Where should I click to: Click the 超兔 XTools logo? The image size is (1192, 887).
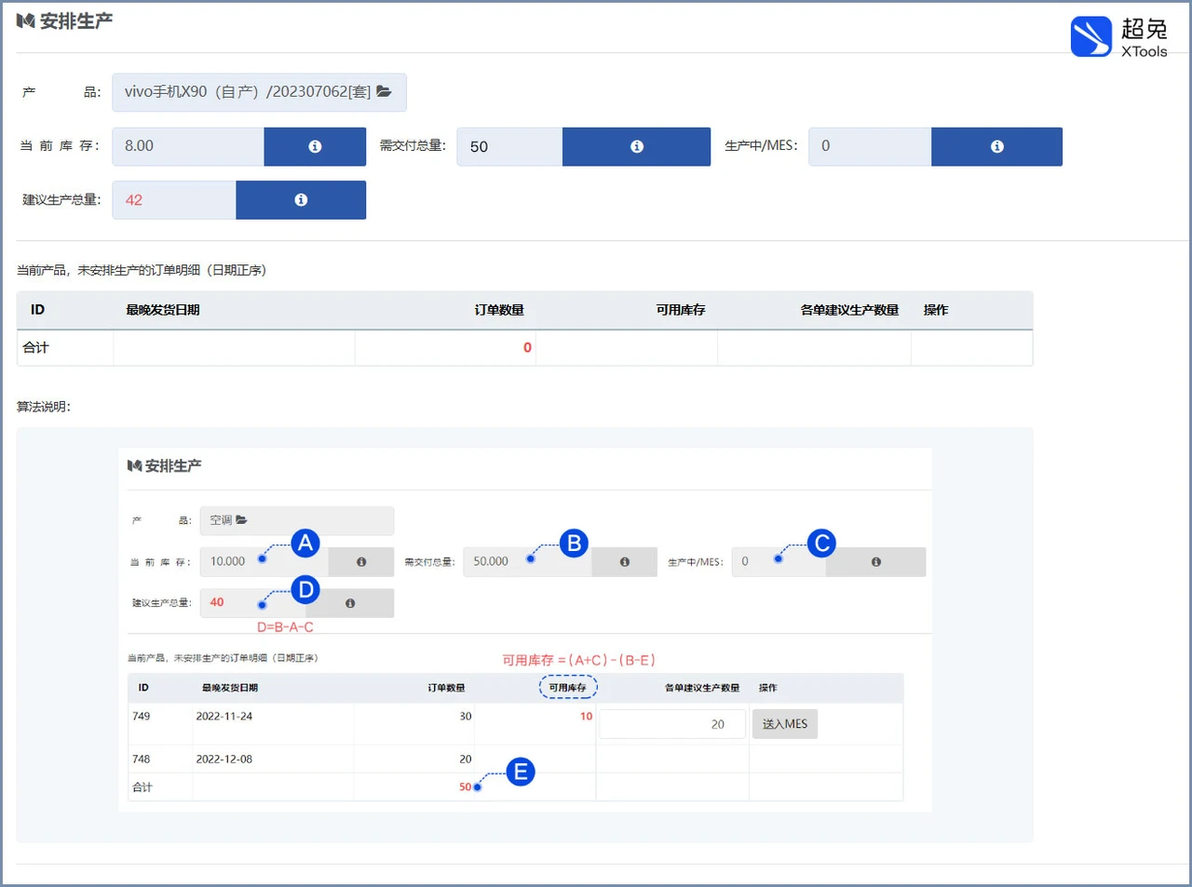[x=1119, y=37]
